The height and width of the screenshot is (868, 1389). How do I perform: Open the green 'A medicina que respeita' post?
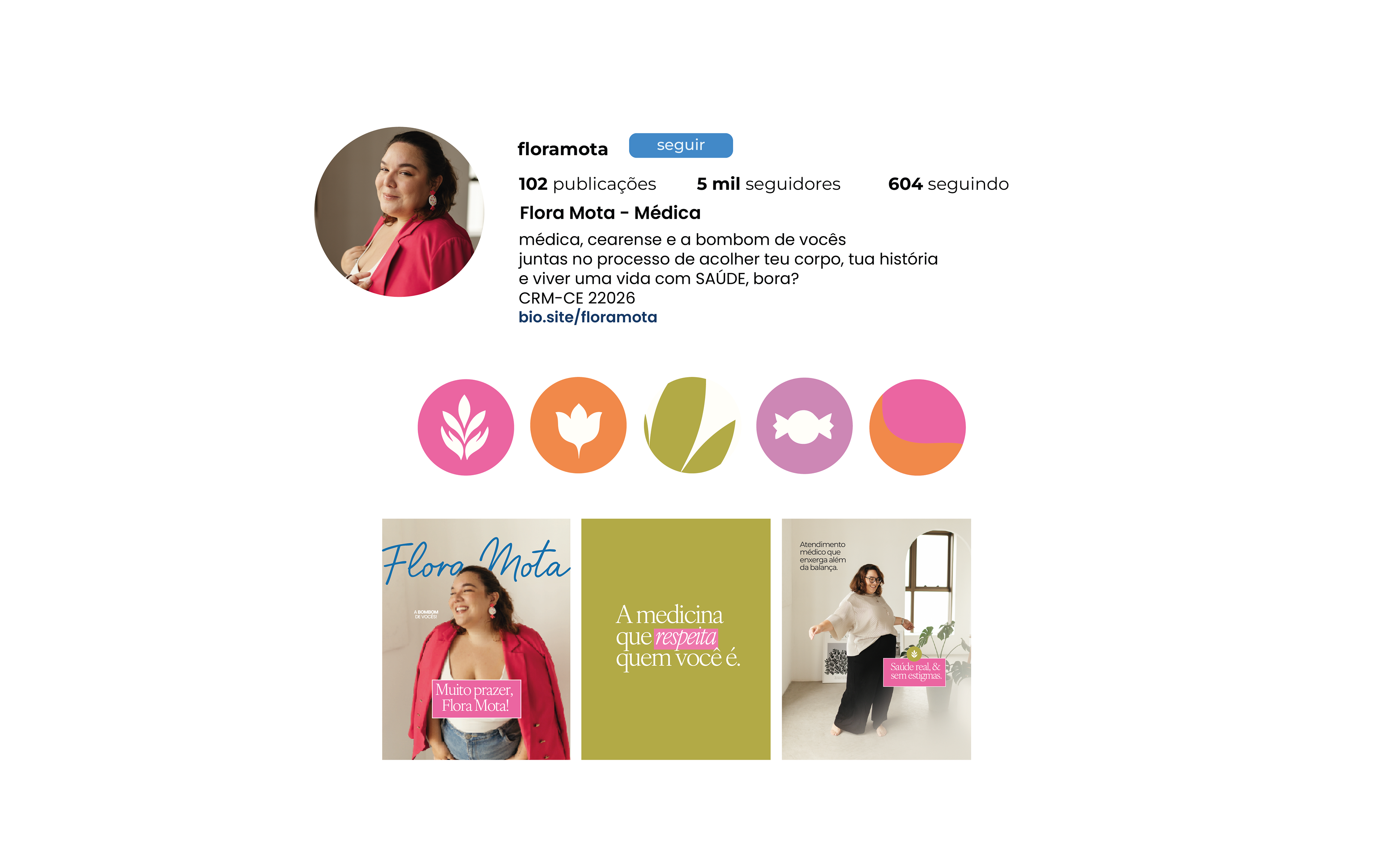click(x=676, y=639)
